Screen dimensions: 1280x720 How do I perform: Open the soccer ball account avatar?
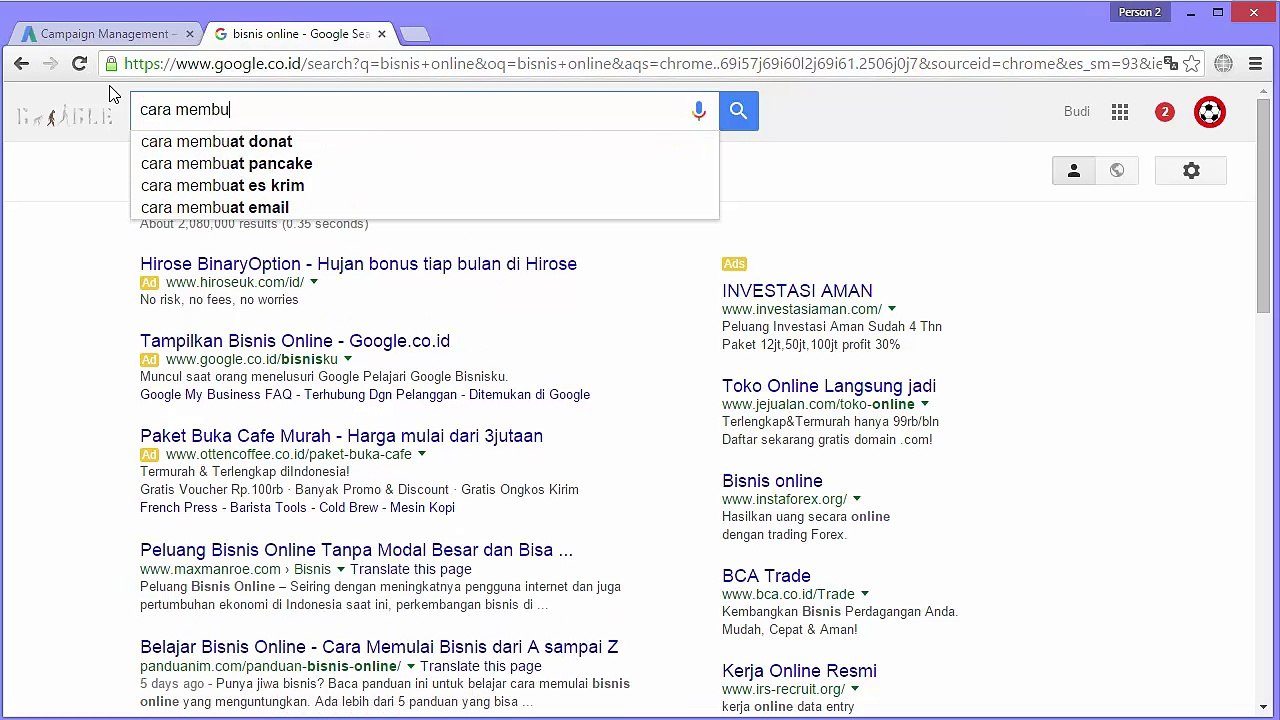tap(1210, 112)
